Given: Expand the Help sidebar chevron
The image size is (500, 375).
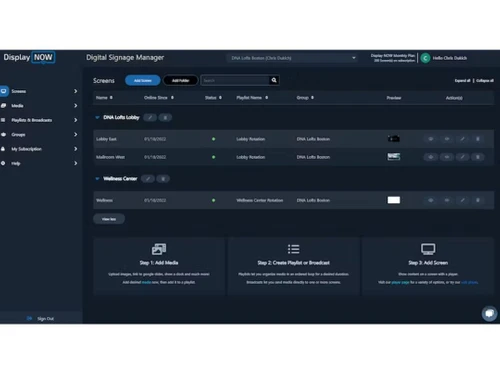Looking at the screenshot, I should (x=76, y=163).
